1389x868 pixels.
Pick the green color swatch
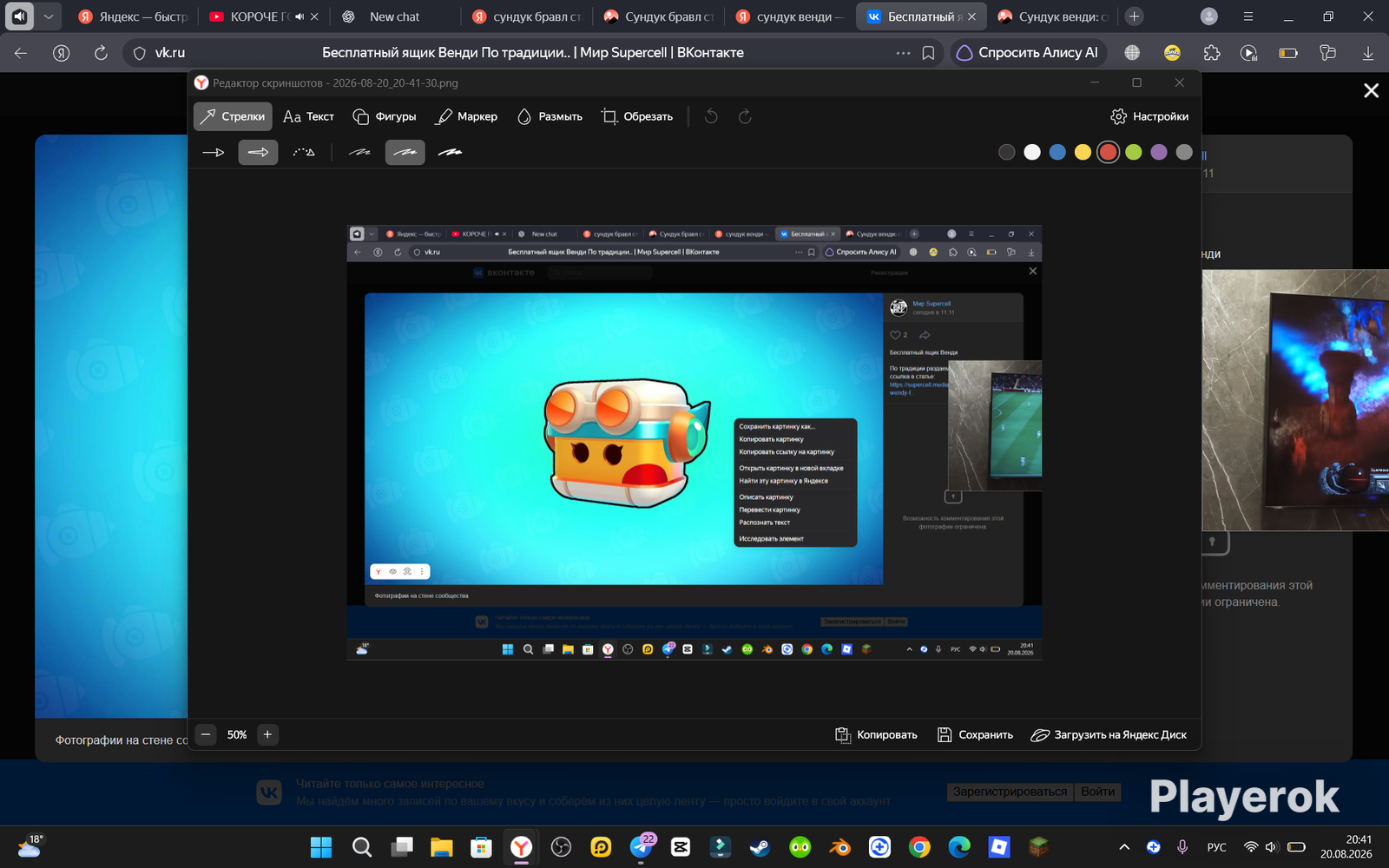click(1133, 152)
